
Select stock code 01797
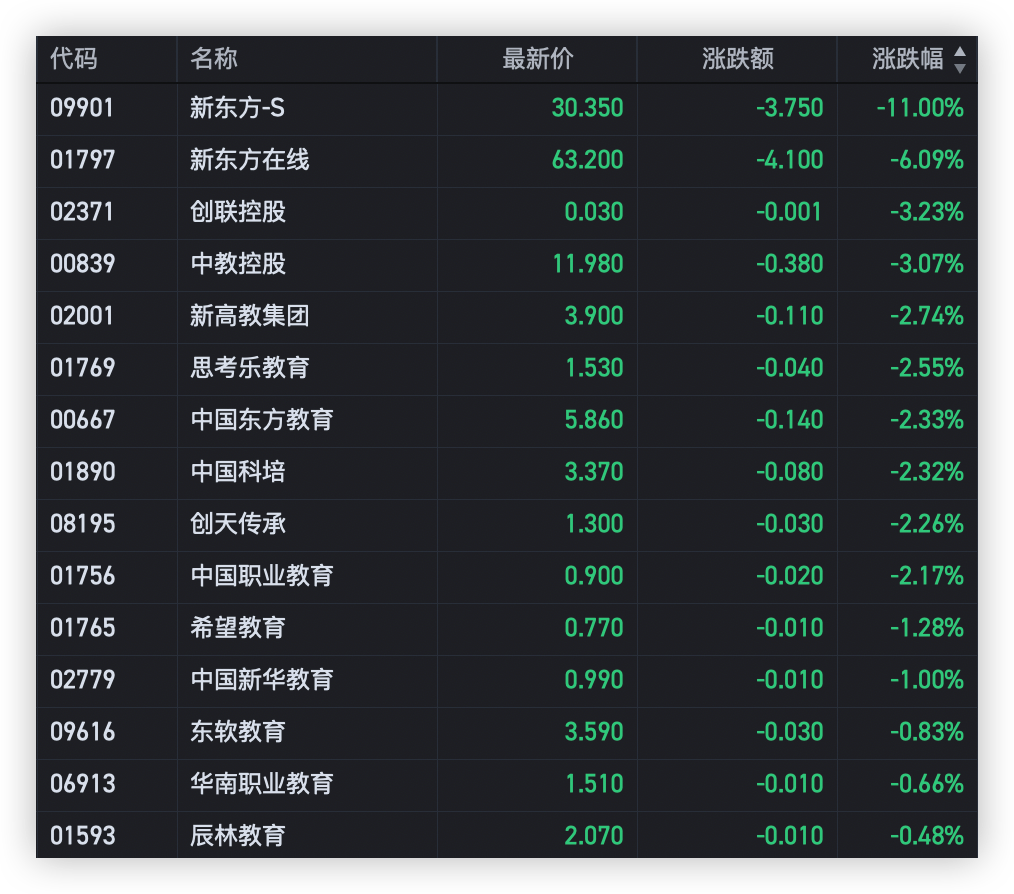[82, 160]
